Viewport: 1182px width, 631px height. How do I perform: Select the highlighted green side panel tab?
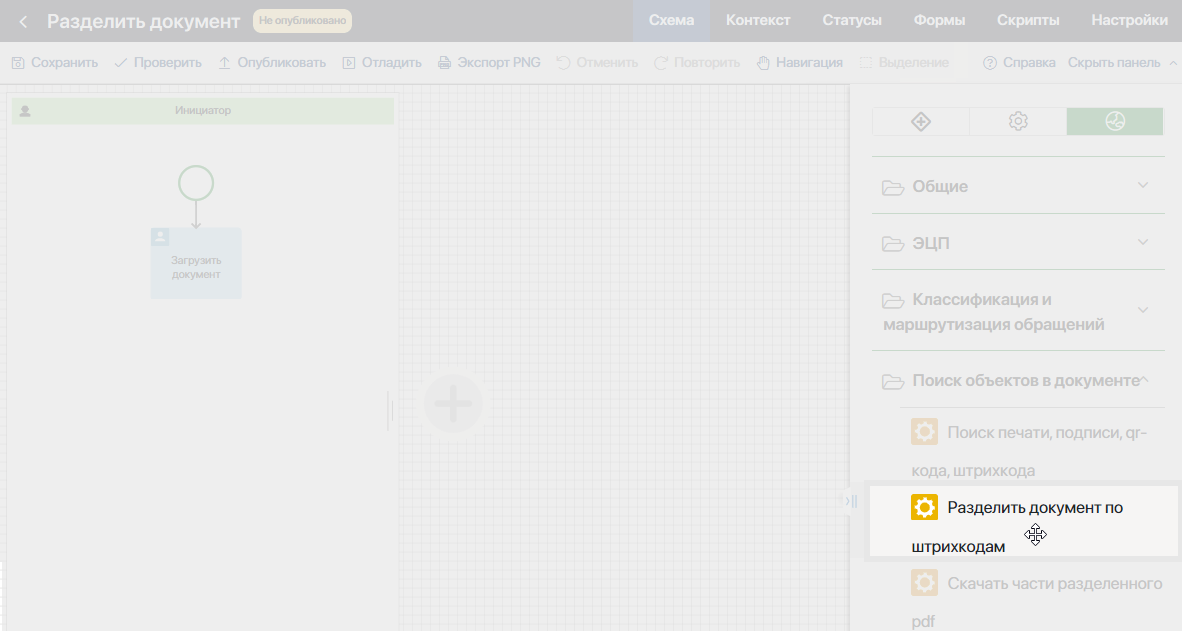[x=1115, y=121]
